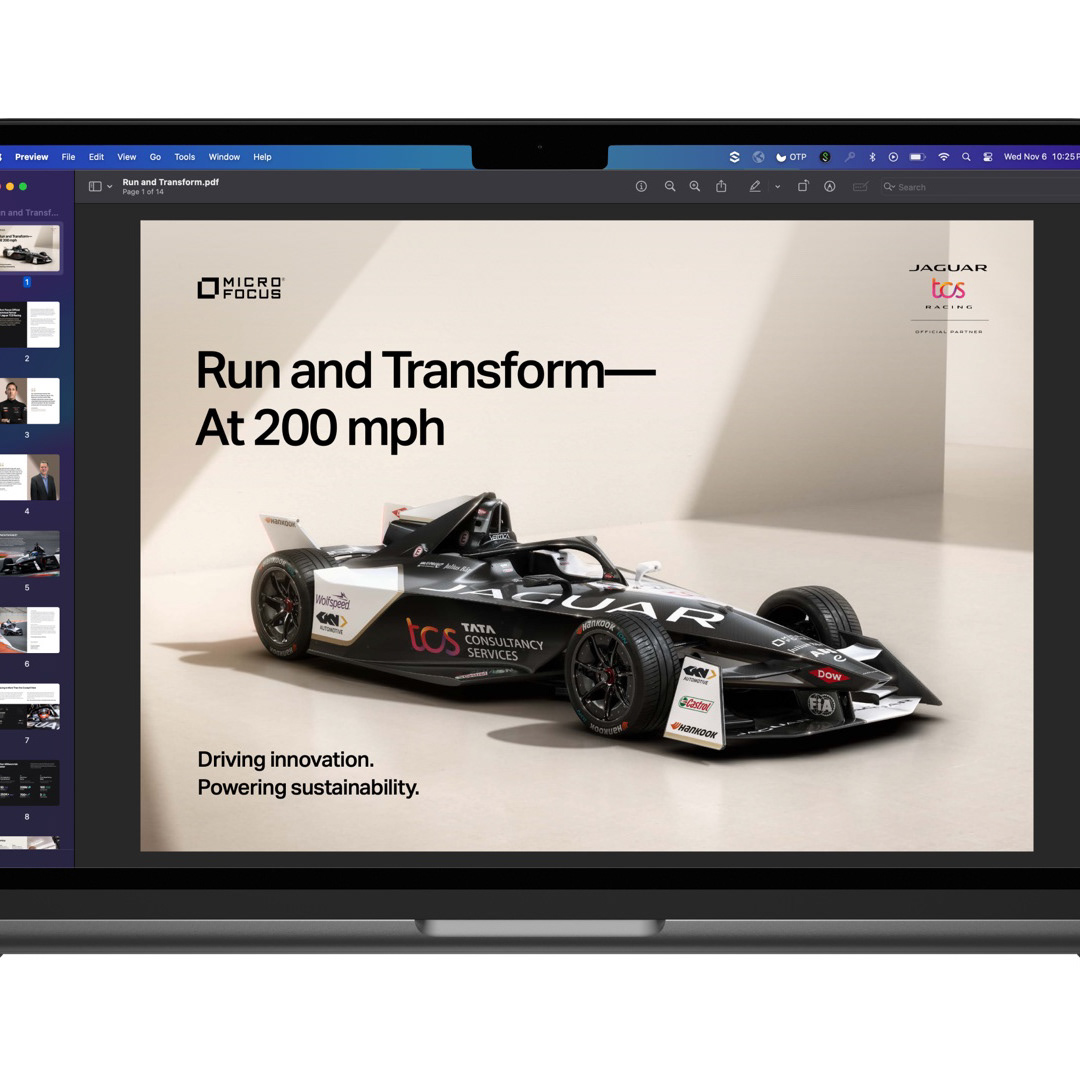Select page 2 thumbnail in sidebar

pos(30,324)
